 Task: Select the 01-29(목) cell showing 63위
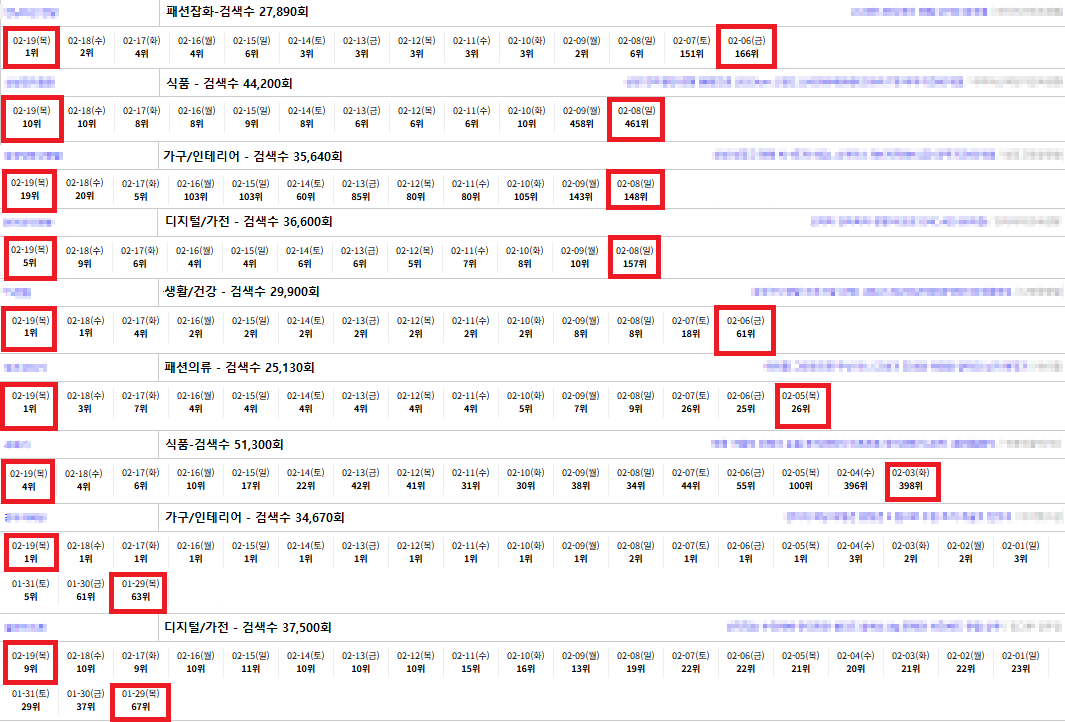(140, 589)
